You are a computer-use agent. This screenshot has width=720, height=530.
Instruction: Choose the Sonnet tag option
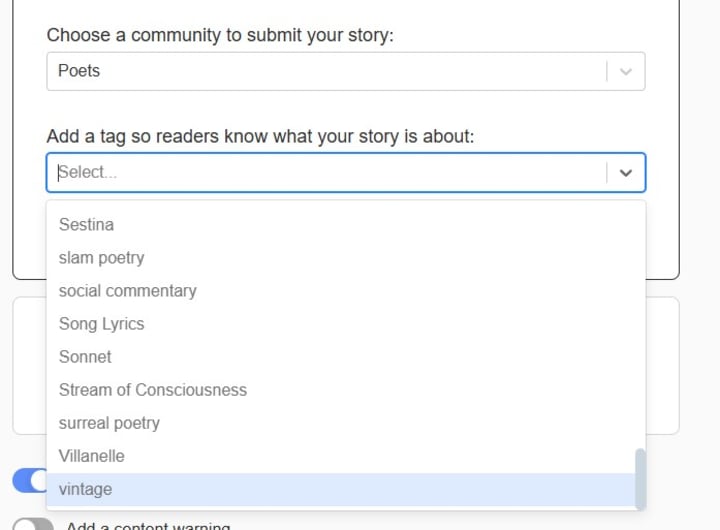(85, 357)
